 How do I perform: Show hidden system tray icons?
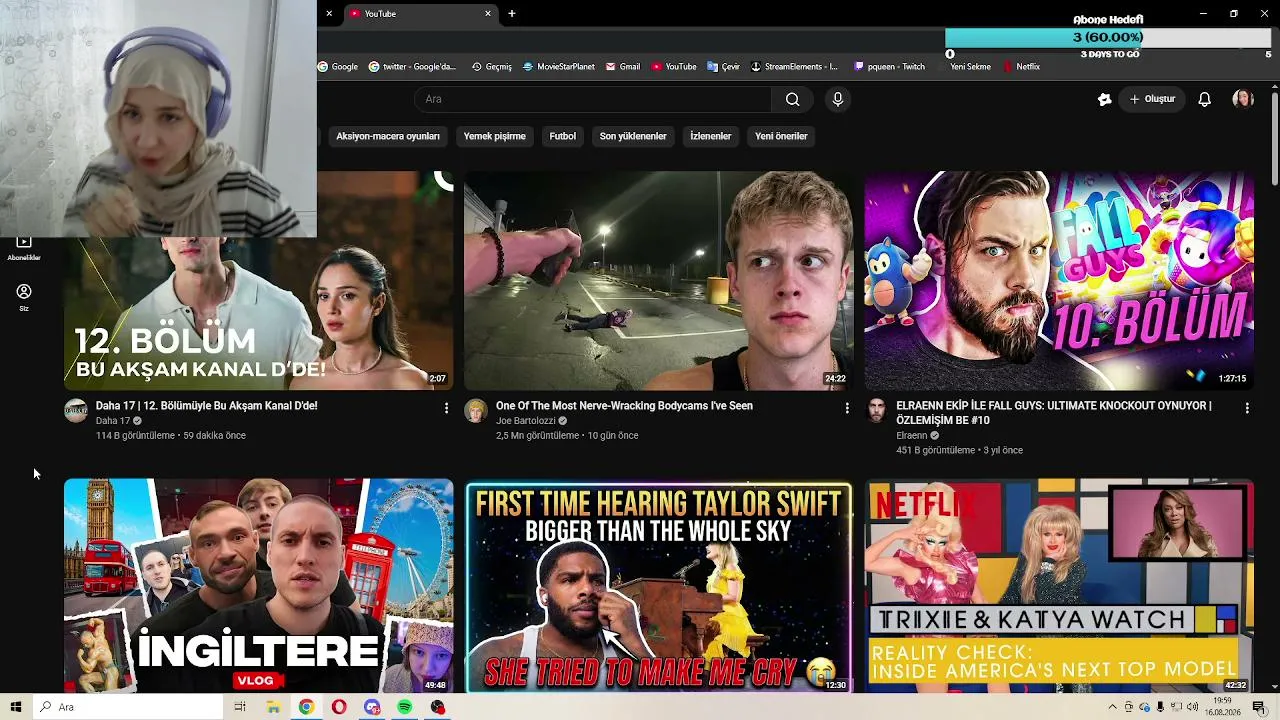tap(1113, 707)
